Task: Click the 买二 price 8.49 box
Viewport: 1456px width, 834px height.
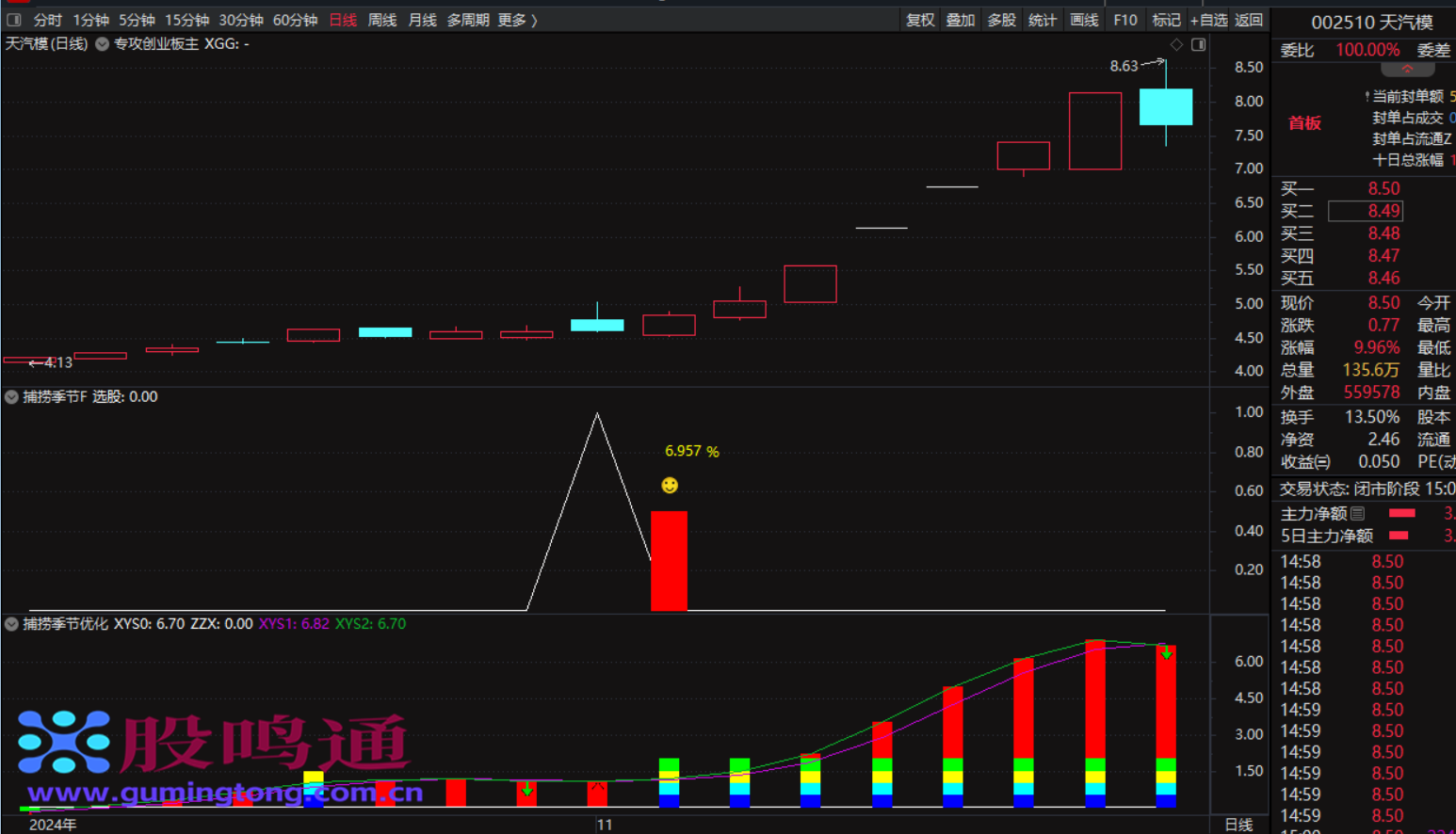Action: tap(1365, 211)
